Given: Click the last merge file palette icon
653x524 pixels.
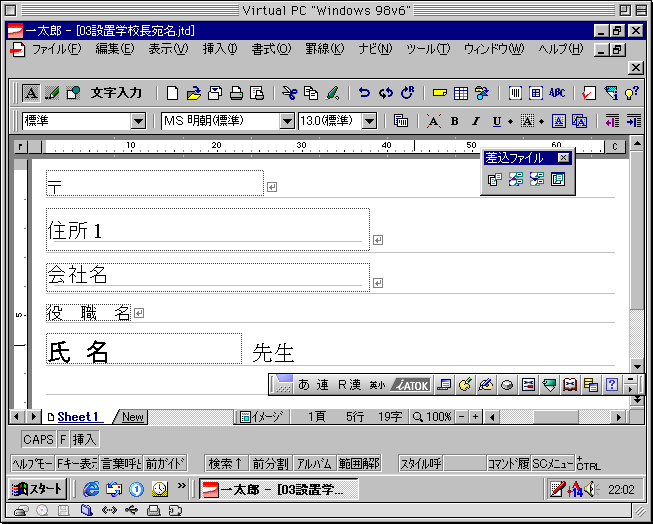Looking at the screenshot, I should pyautogui.click(x=558, y=180).
